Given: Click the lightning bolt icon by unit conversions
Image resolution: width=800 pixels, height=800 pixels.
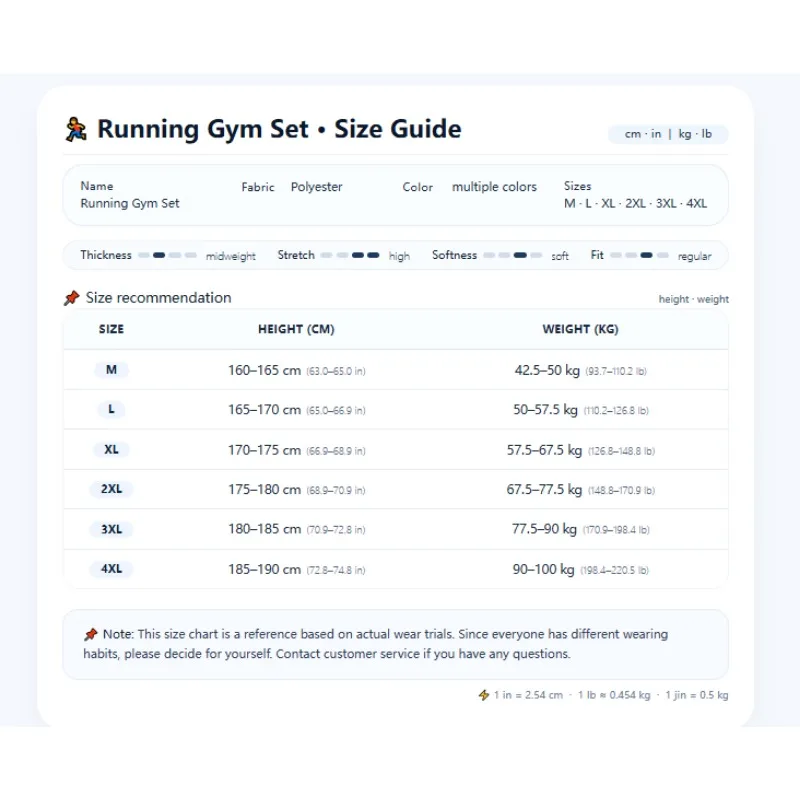Looking at the screenshot, I should point(484,695).
